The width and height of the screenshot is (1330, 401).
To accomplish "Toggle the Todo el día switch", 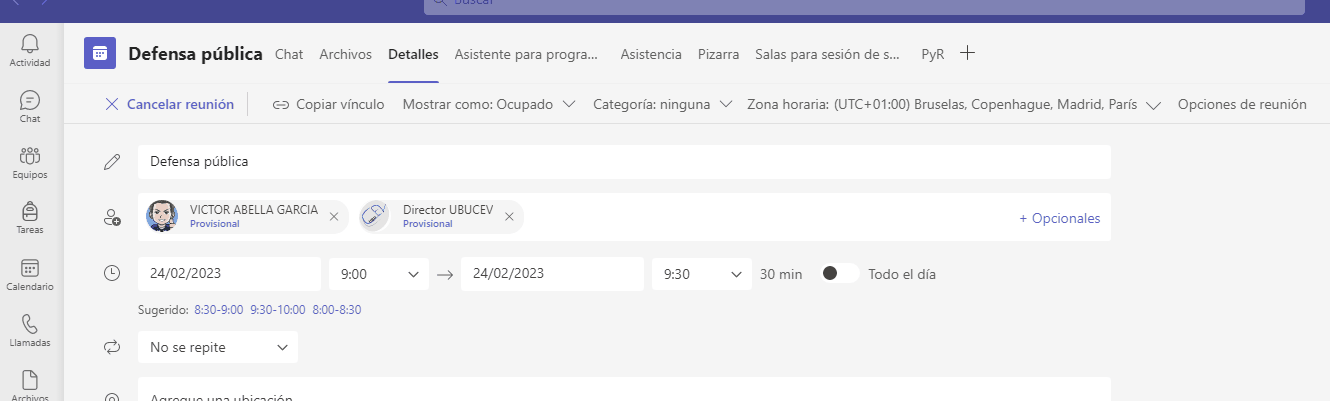I will (x=839, y=273).
